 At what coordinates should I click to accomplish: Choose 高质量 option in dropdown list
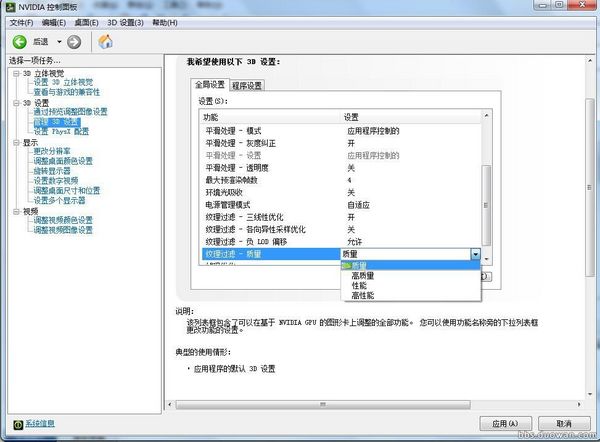point(411,276)
